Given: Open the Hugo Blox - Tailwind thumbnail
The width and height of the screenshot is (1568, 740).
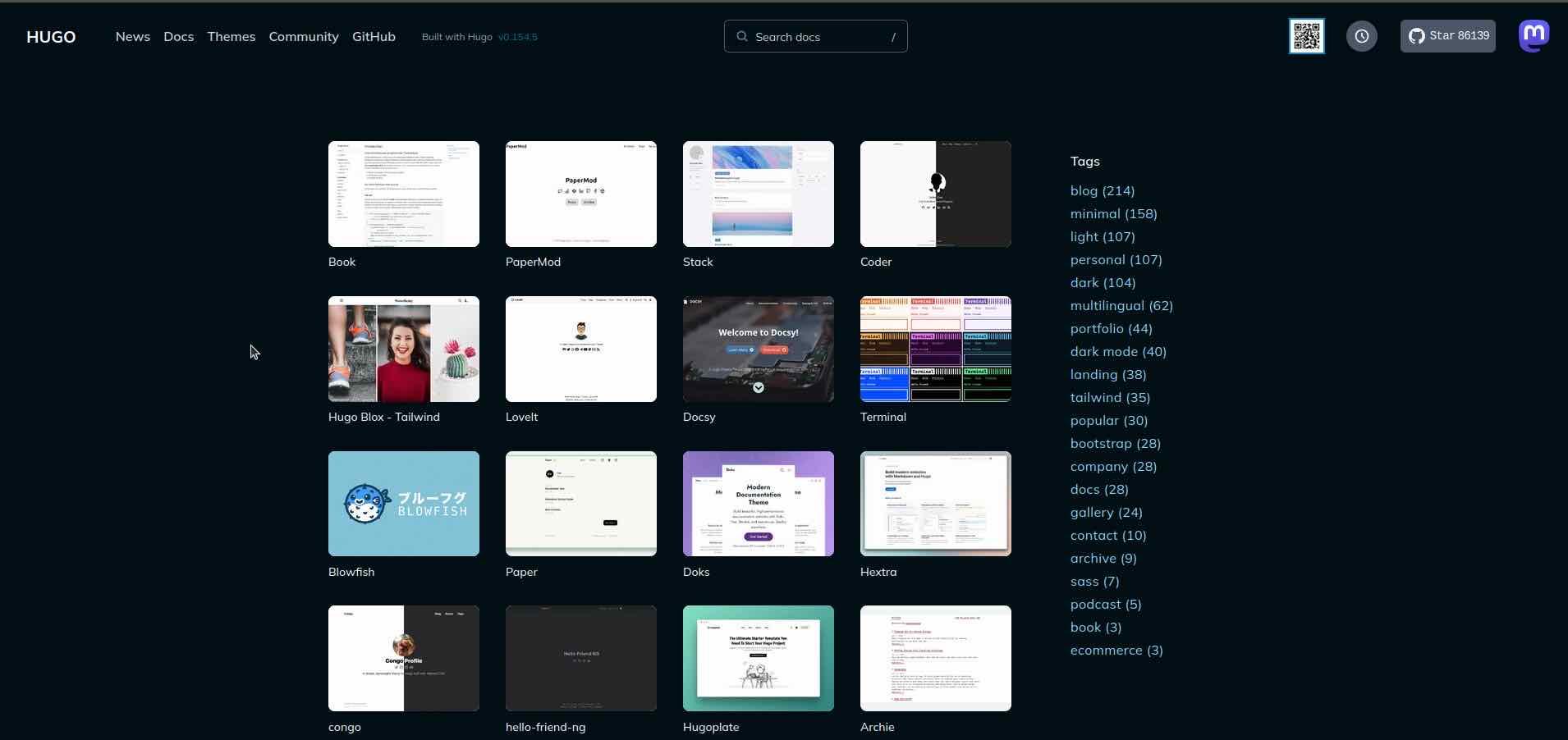Looking at the screenshot, I should [404, 349].
